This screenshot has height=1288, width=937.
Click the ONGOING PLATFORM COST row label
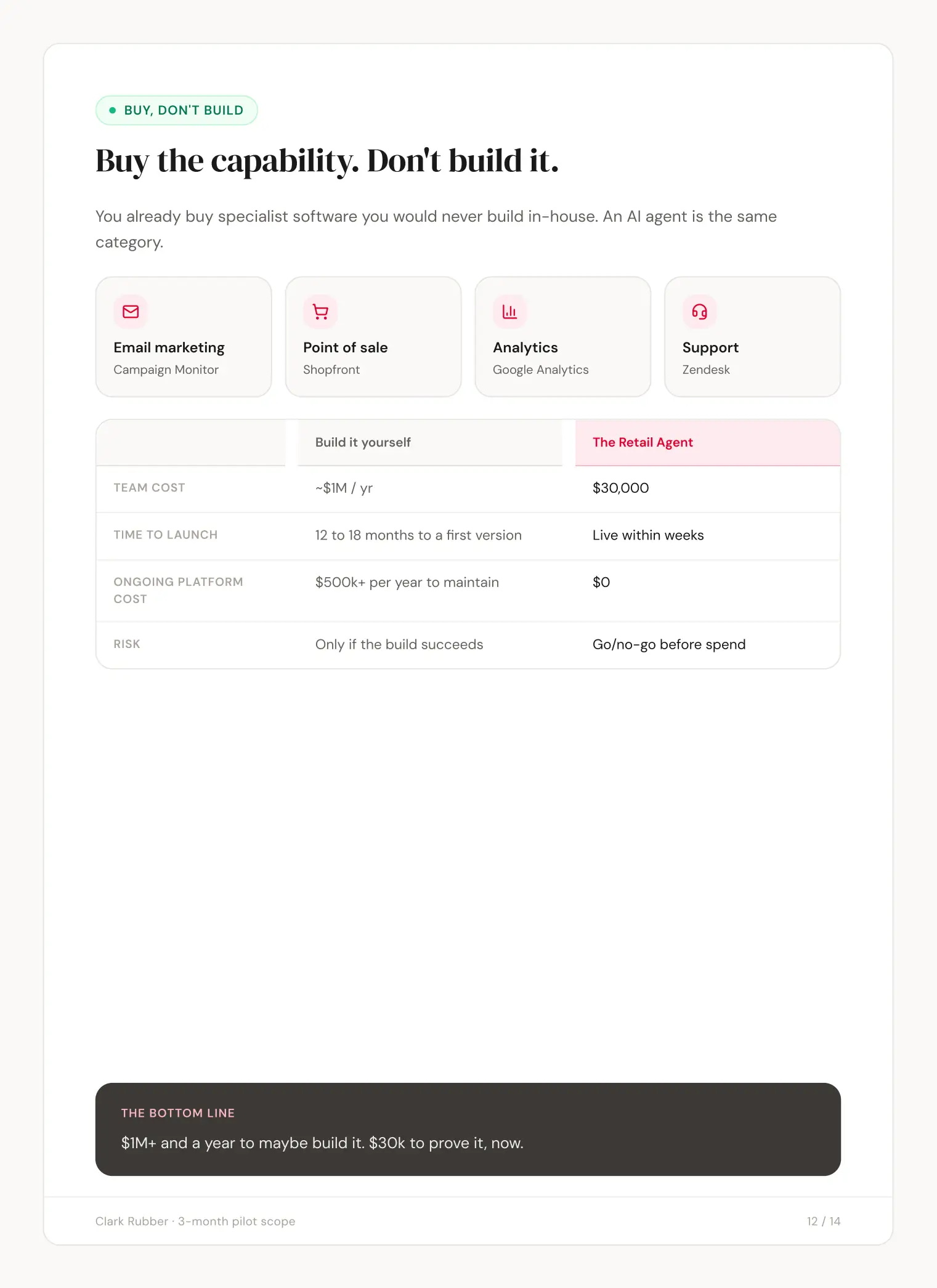pyautogui.click(x=179, y=590)
